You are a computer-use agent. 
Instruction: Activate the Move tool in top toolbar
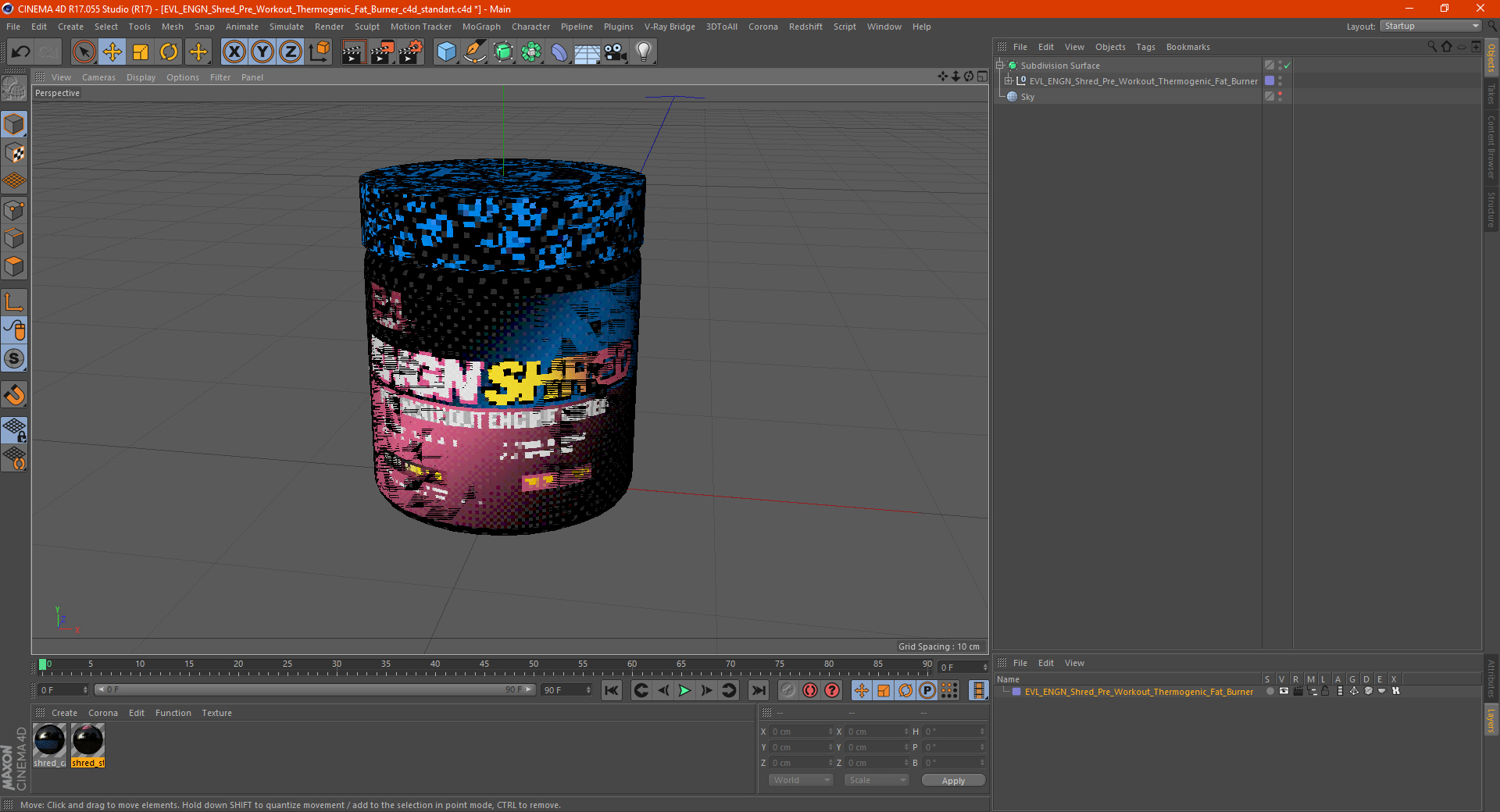(x=112, y=52)
